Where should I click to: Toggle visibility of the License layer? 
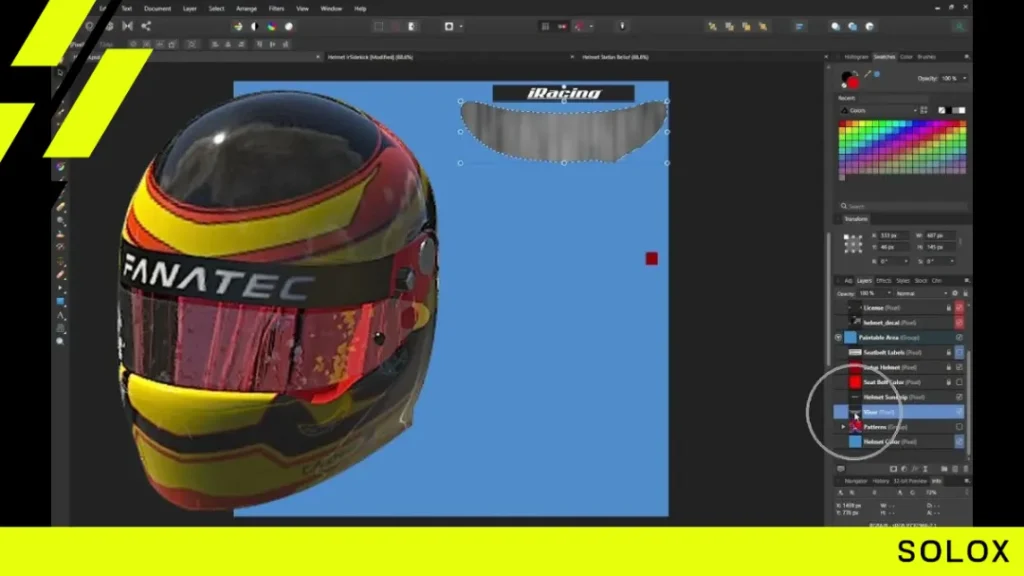coord(959,308)
